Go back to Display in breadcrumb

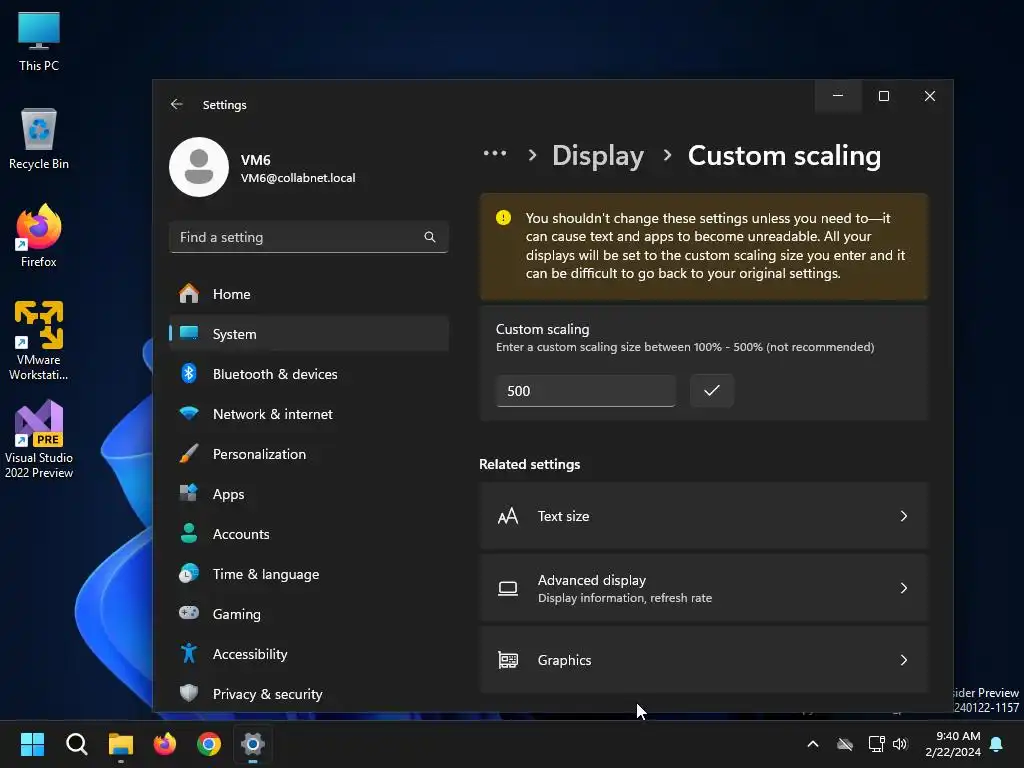[x=598, y=155]
